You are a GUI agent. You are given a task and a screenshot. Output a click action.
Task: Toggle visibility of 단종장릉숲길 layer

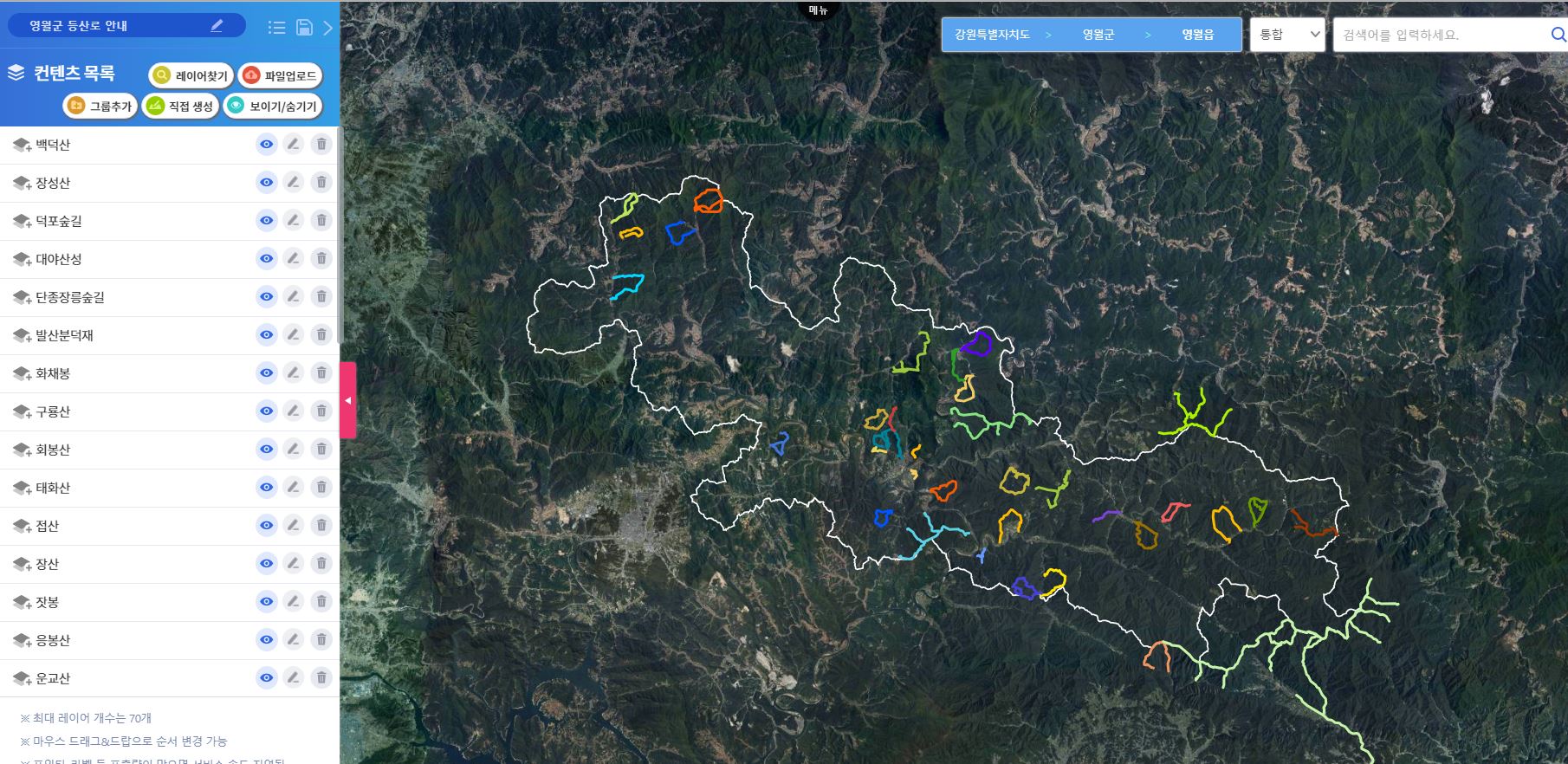click(267, 297)
